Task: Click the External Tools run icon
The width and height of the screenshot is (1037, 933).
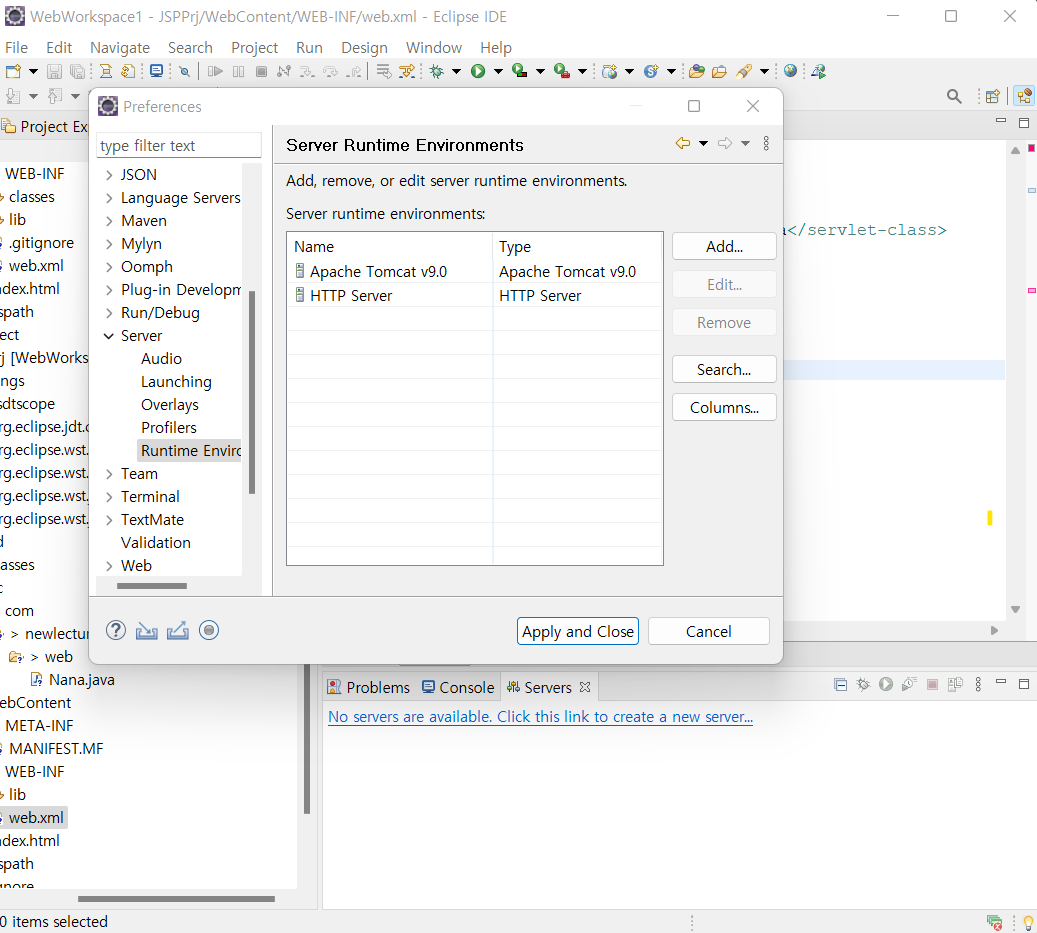Action: tap(561, 71)
